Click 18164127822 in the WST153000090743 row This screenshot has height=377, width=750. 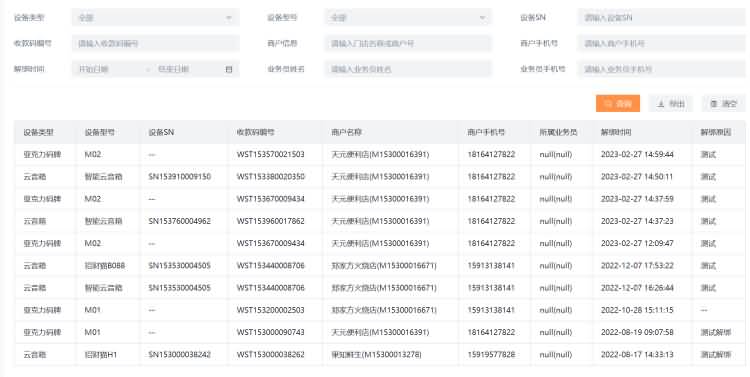(491, 332)
